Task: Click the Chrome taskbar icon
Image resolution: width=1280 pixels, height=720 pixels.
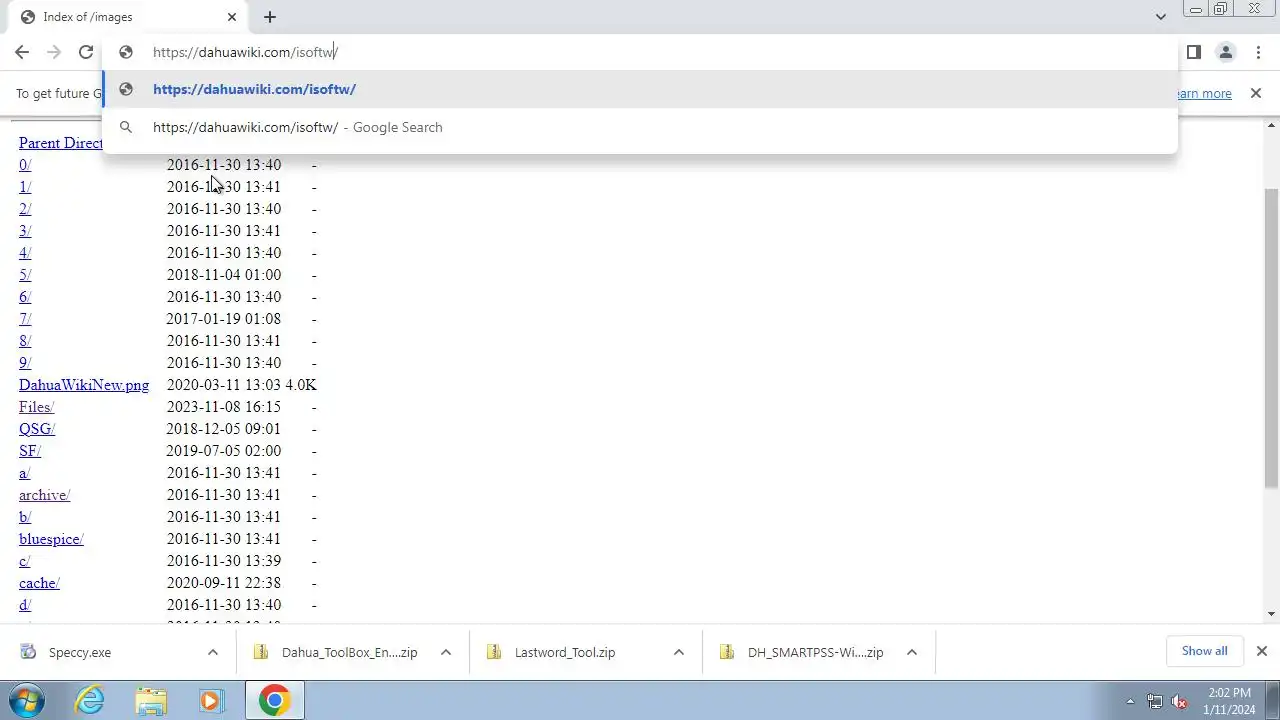Action: click(275, 700)
